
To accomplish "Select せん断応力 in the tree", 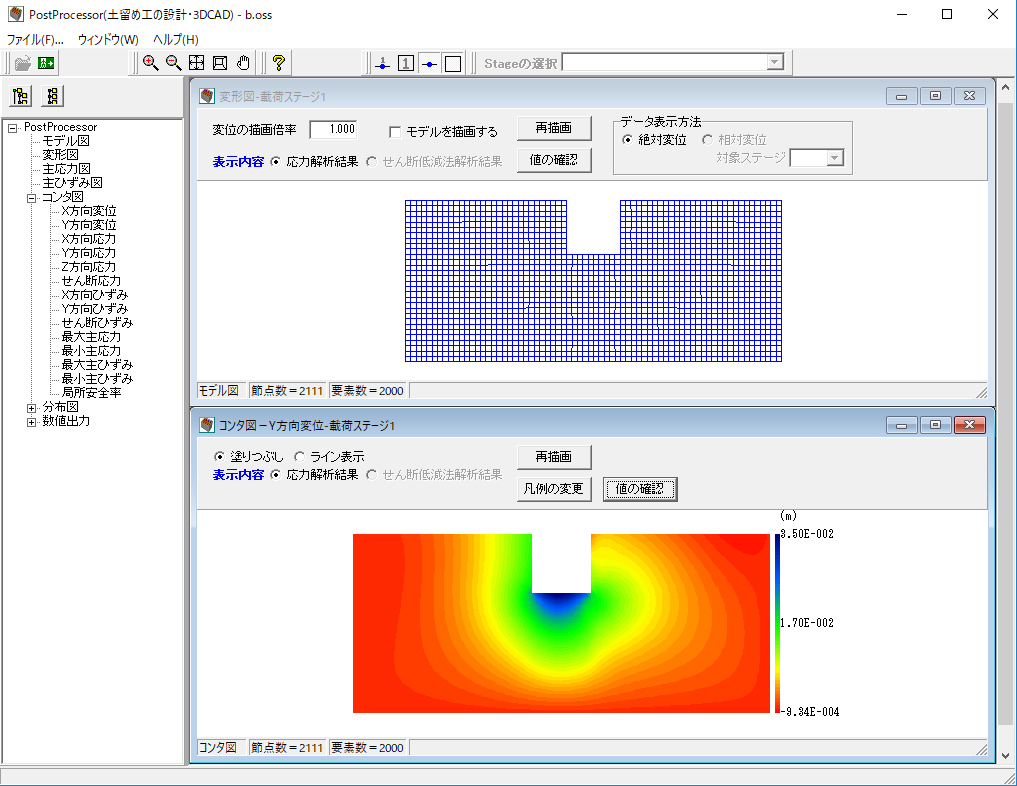I will (x=91, y=281).
